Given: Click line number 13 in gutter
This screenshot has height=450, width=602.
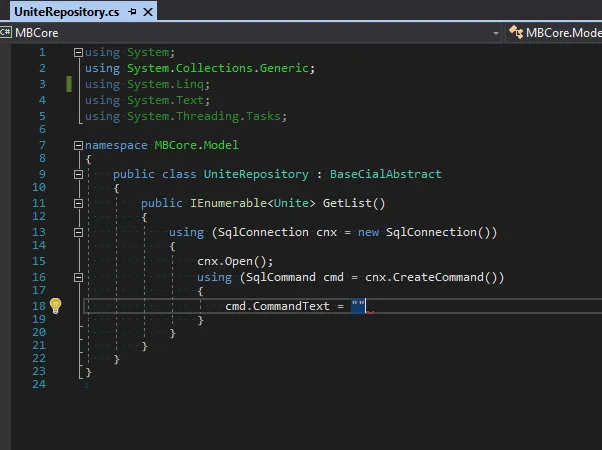Looking at the screenshot, I should 39,232.
